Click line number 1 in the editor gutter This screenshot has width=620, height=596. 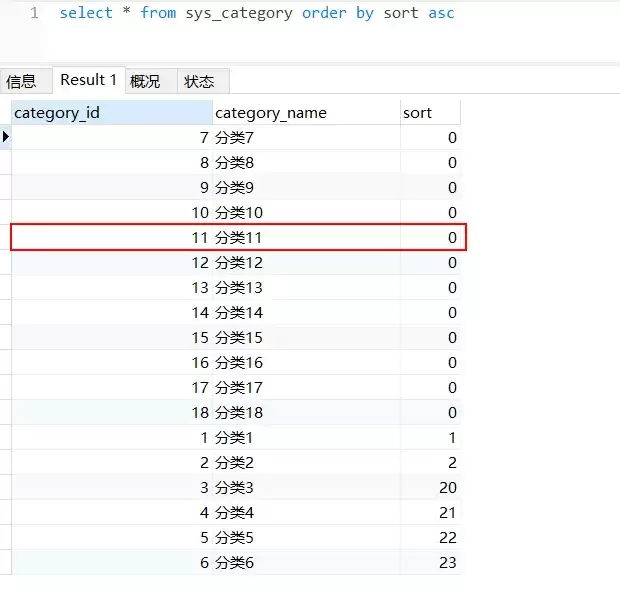tap(34, 13)
